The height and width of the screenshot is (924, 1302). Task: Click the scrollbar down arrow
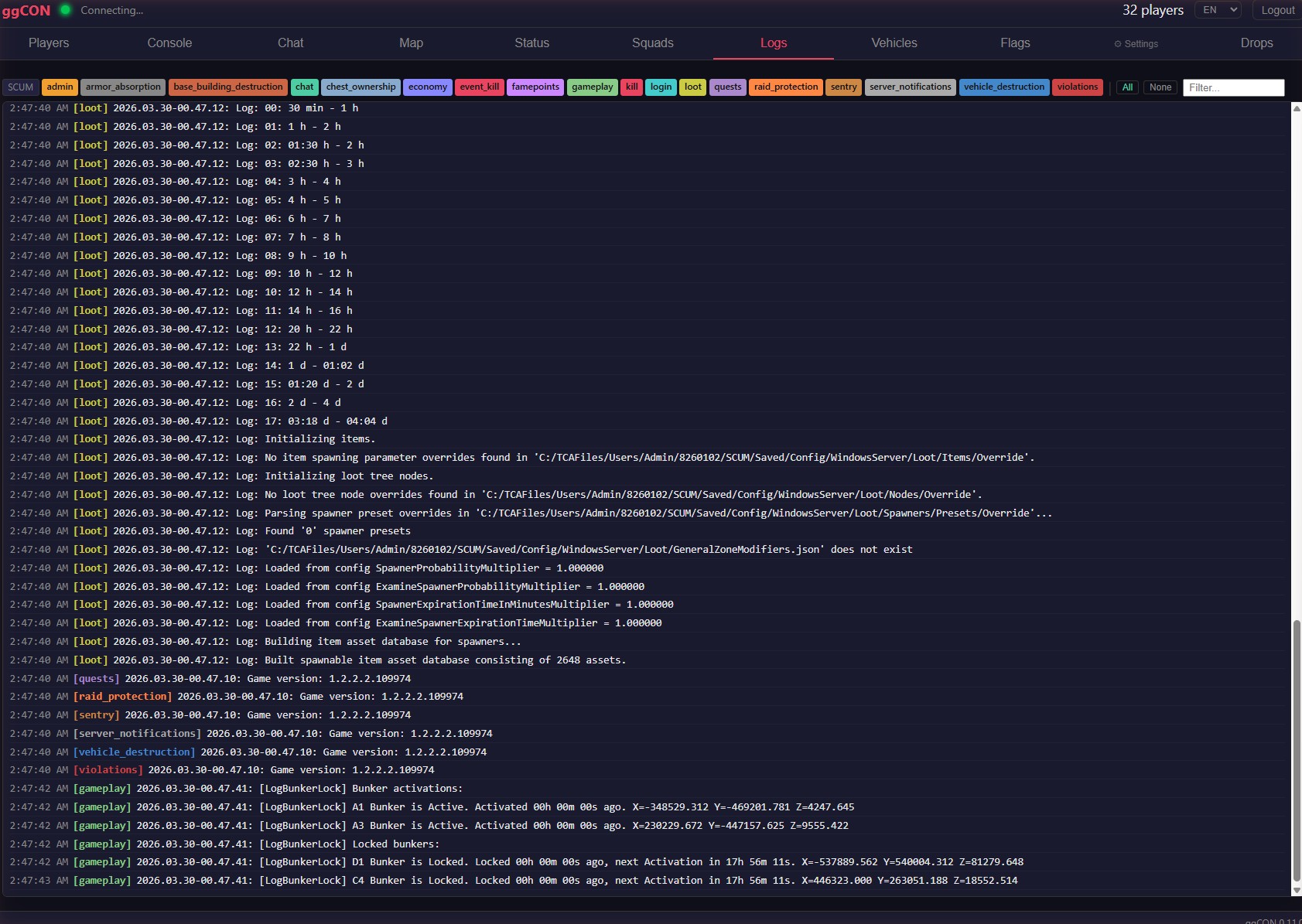coord(1297,891)
